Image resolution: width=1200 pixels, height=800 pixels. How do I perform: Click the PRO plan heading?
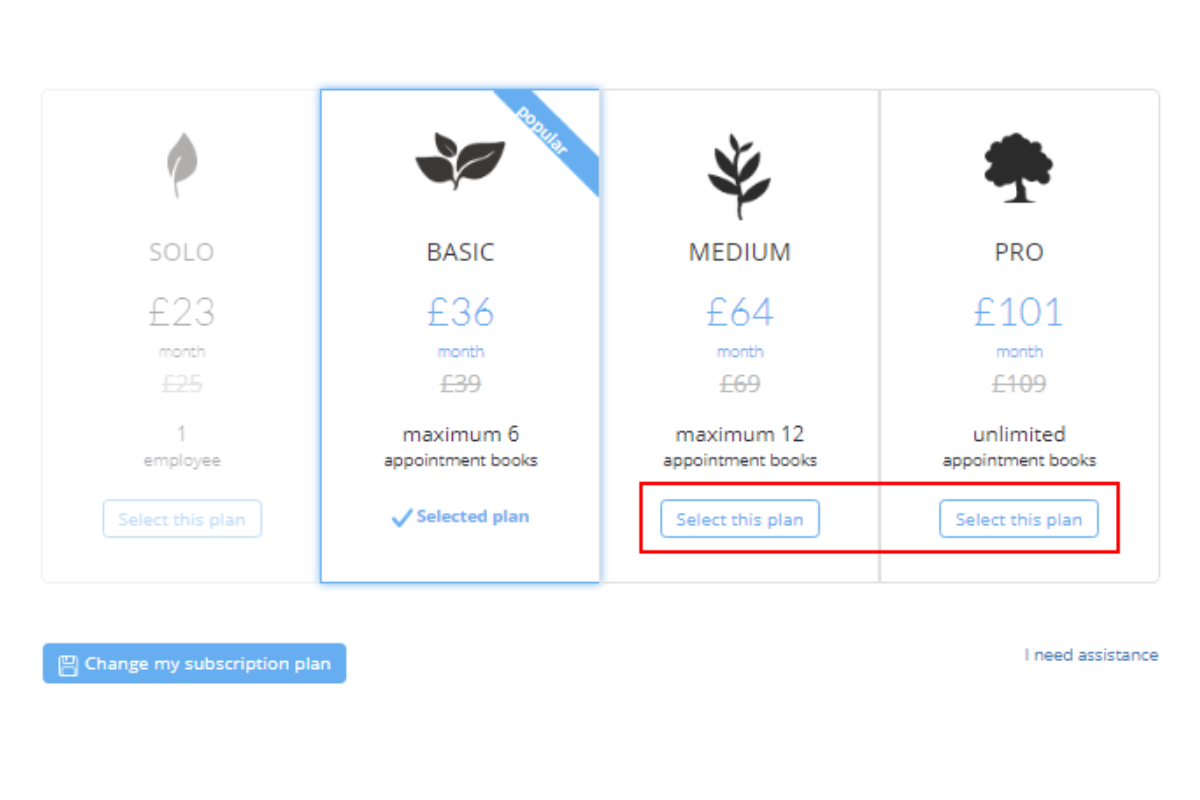[x=1018, y=252]
